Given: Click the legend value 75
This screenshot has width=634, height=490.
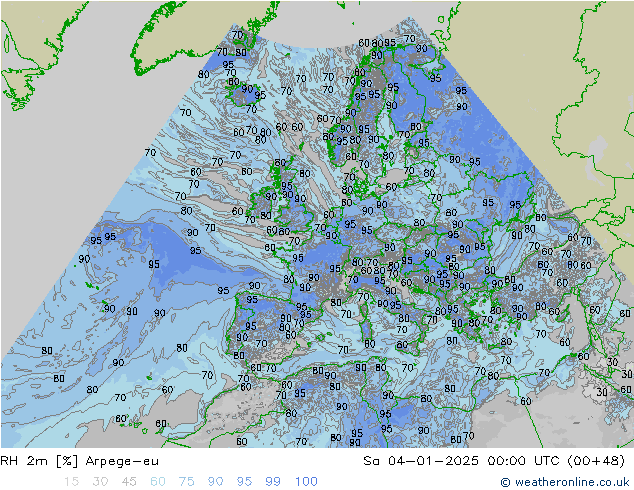Looking at the screenshot, I should point(186,482).
